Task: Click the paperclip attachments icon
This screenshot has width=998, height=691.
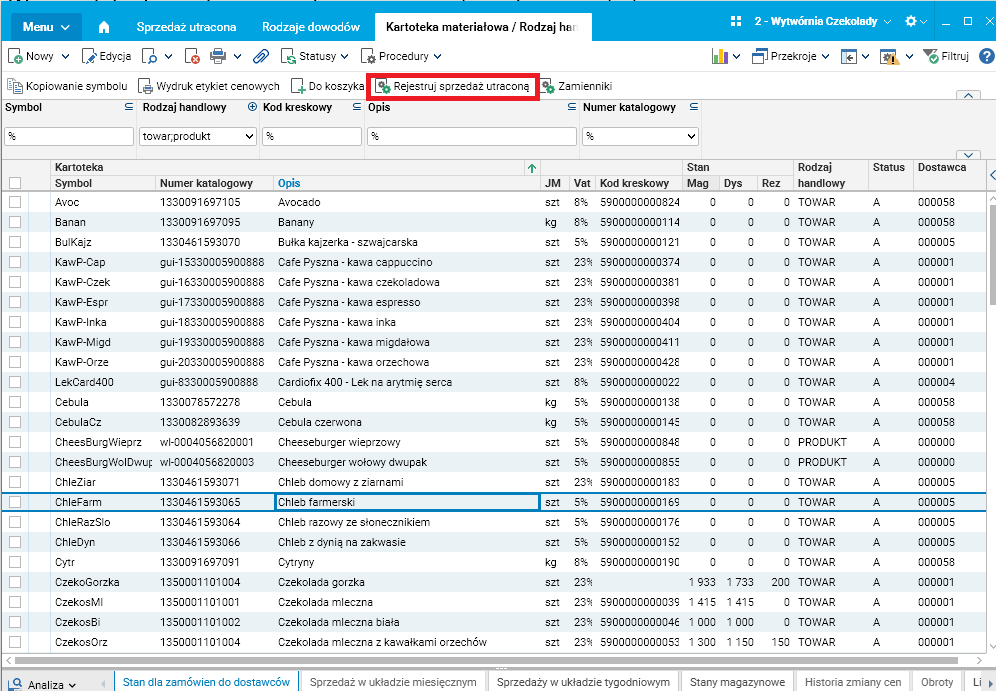Action: pyautogui.click(x=260, y=57)
